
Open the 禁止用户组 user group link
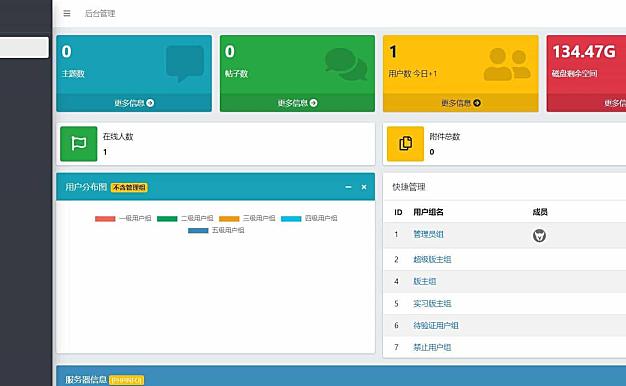[x=432, y=347]
